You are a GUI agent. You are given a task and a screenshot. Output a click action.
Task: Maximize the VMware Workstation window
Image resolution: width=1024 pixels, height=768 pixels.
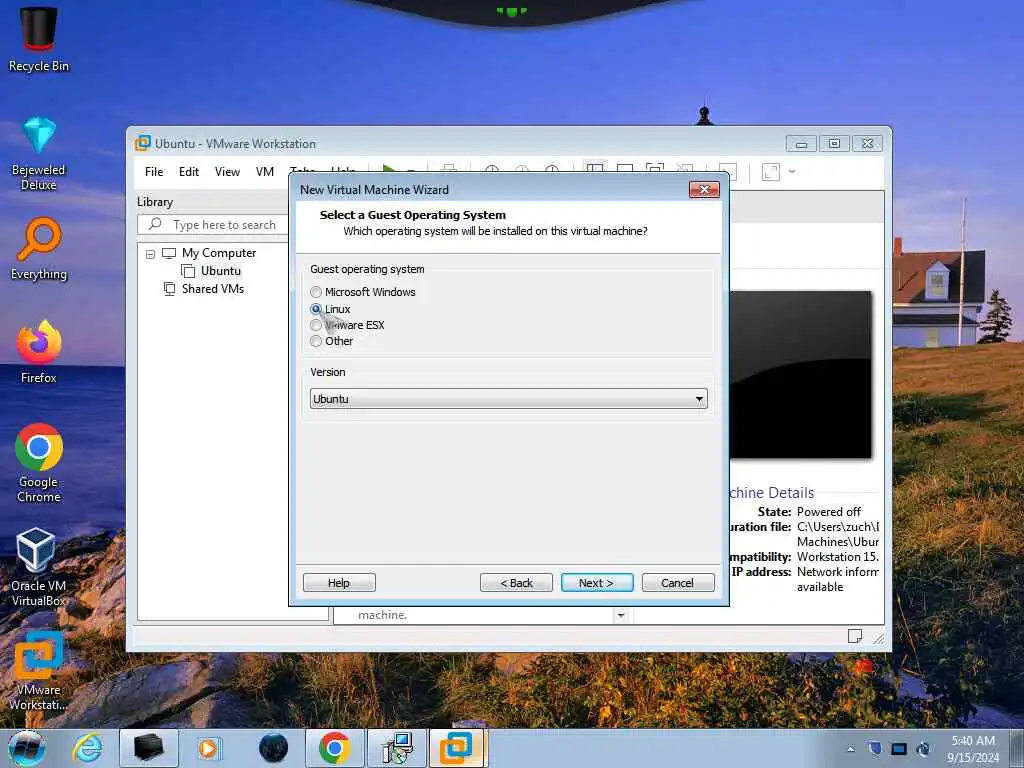point(834,143)
